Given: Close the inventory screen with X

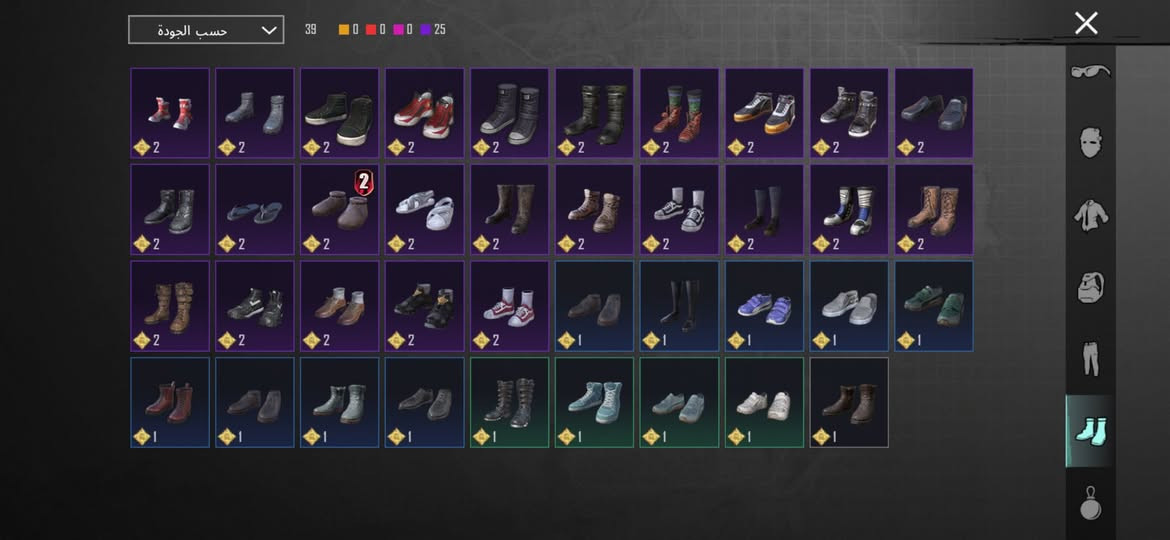Looking at the screenshot, I should pos(1086,23).
